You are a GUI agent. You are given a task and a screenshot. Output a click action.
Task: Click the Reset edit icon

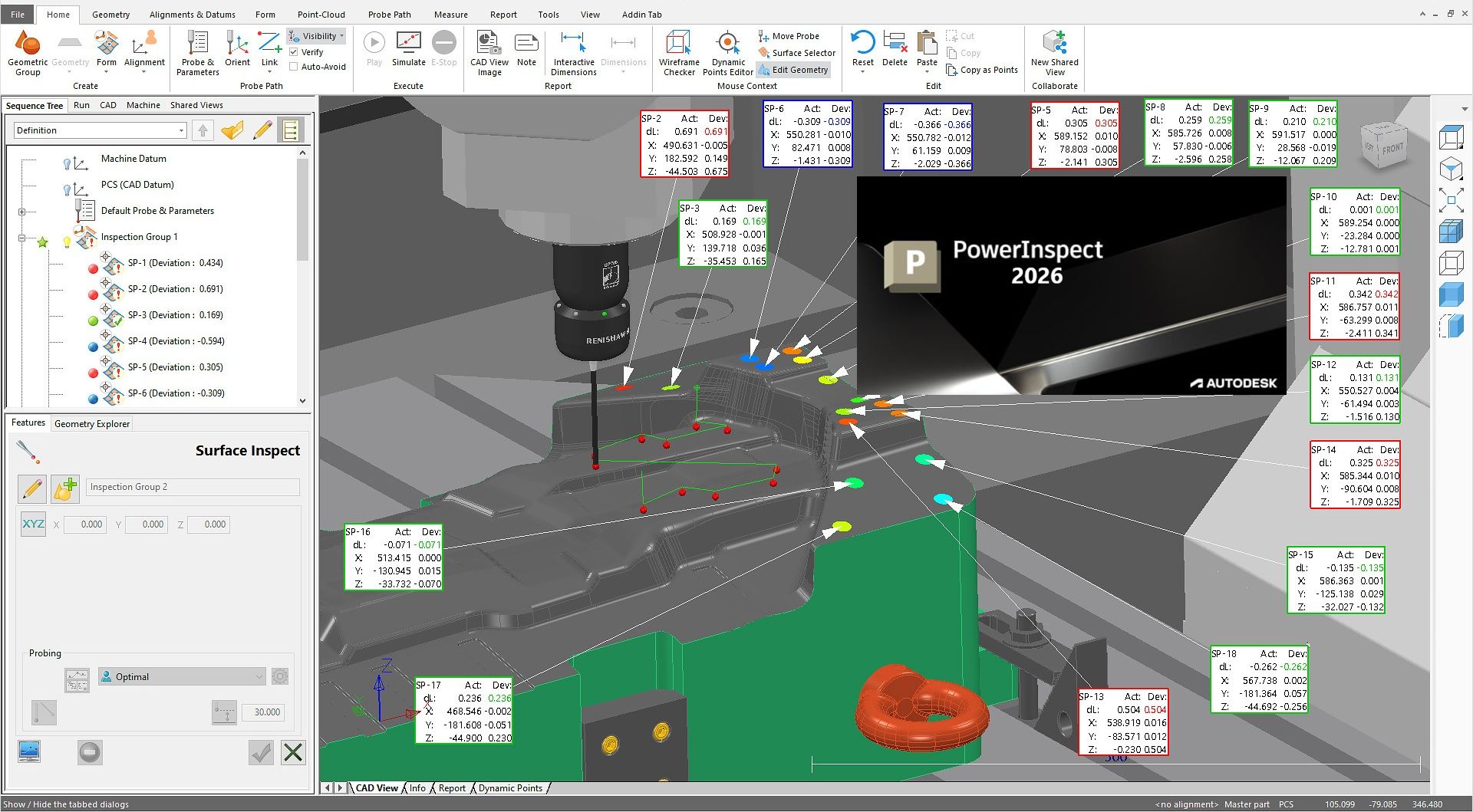pyautogui.click(x=862, y=44)
